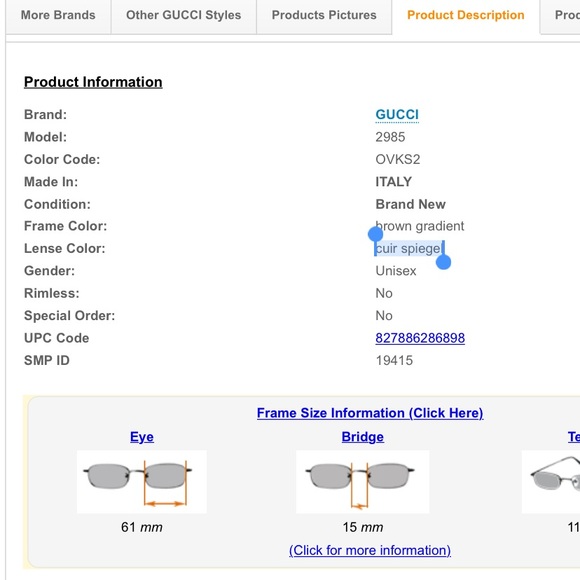Image resolution: width=580 pixels, height=580 pixels.
Task: Tap the model value 2985
Action: pyautogui.click(x=390, y=137)
